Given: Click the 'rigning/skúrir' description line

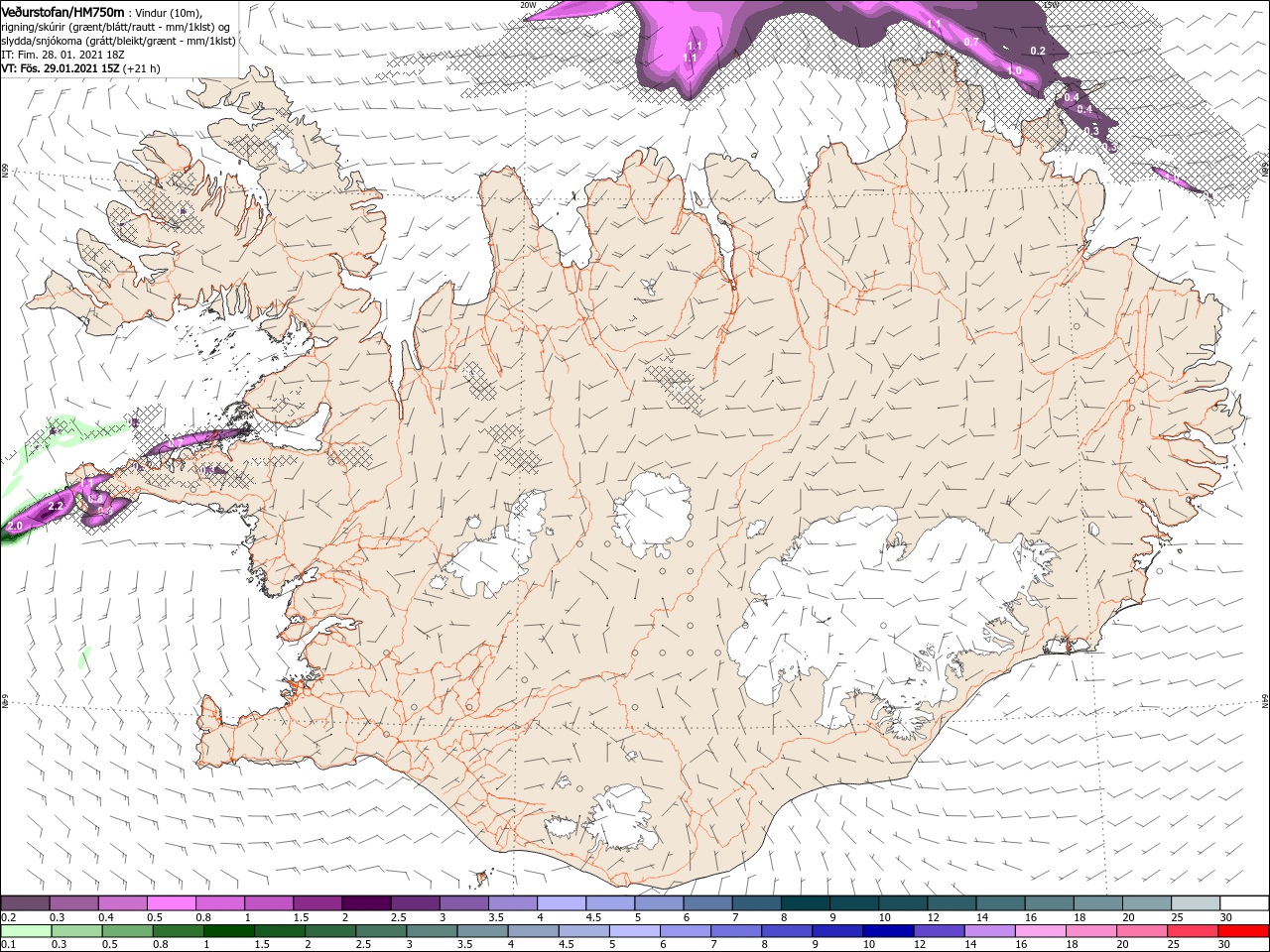Looking at the screenshot, I should [x=117, y=26].
